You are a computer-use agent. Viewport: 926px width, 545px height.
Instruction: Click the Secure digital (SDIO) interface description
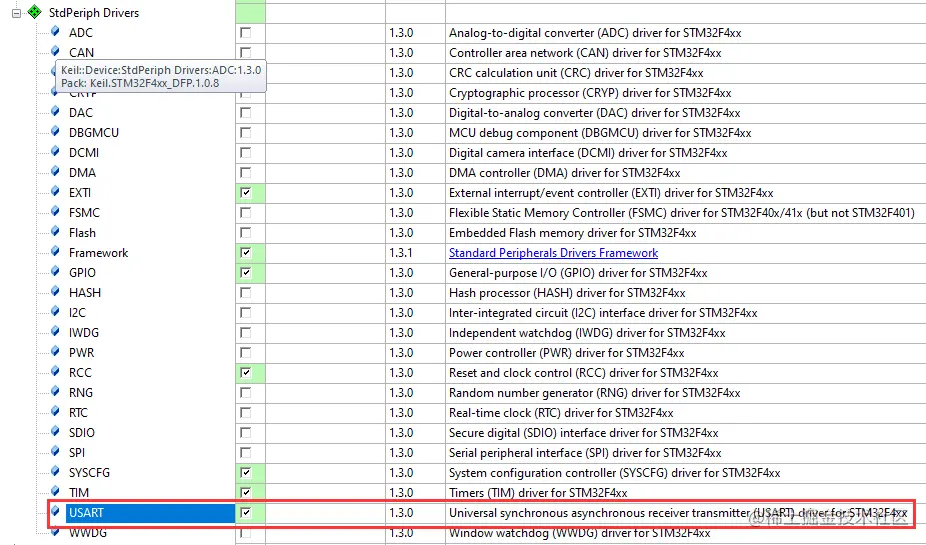[583, 433]
